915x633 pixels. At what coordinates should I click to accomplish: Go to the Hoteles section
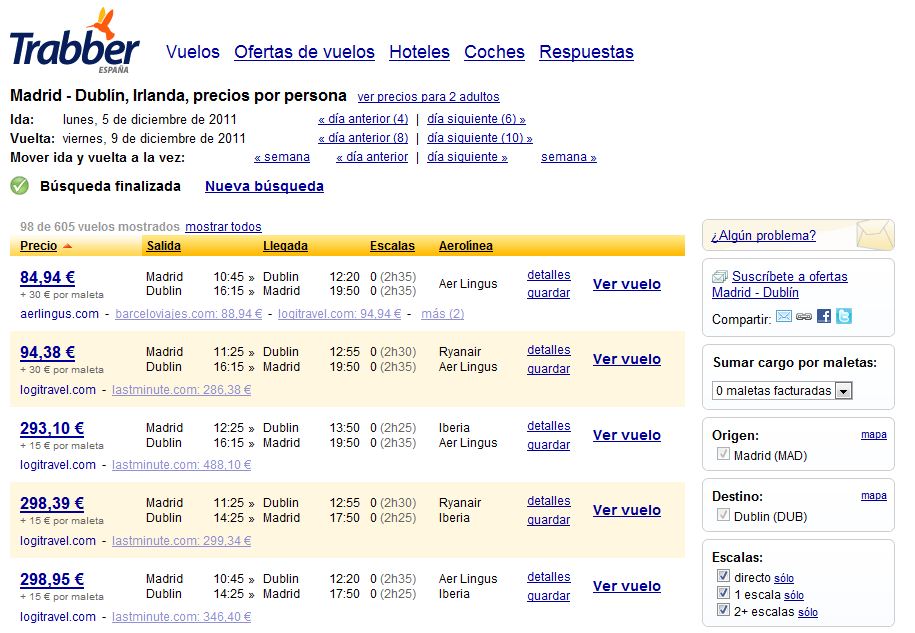tap(419, 52)
